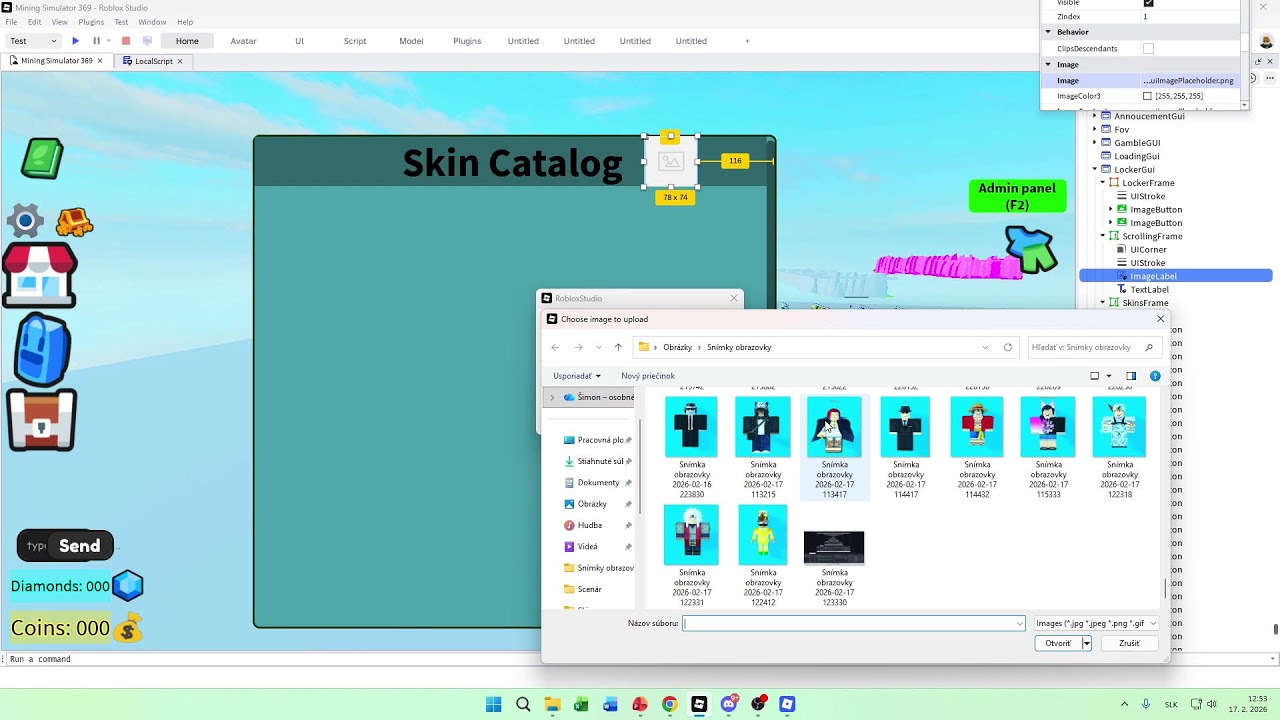Click the Pause test button
Image resolution: width=1280 pixels, height=720 pixels.
point(96,41)
